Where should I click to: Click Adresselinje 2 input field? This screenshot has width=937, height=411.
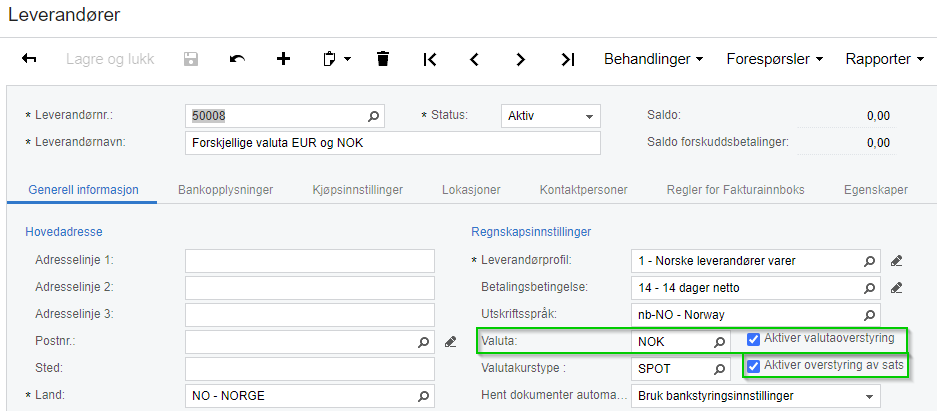point(310,288)
